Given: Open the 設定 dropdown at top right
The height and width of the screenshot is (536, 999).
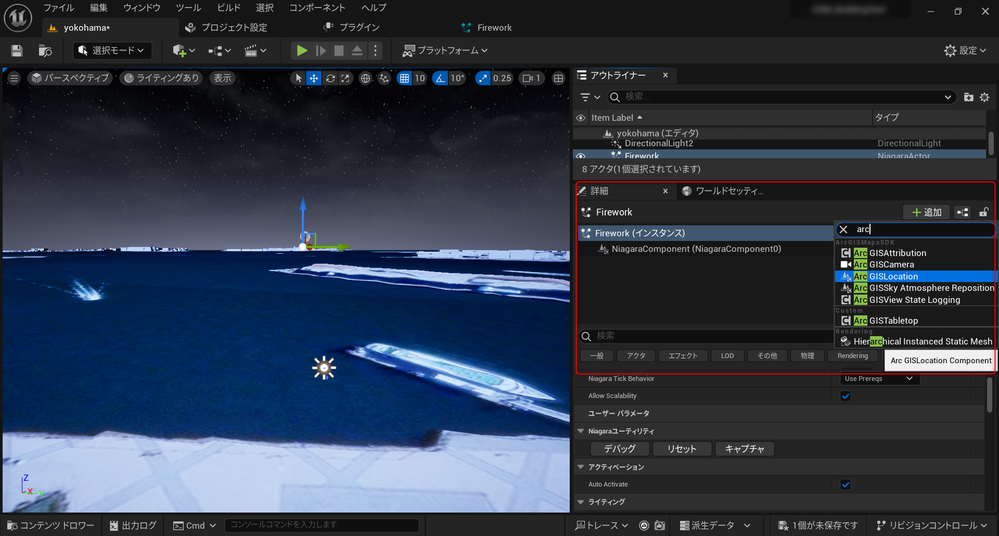Looking at the screenshot, I should [x=965, y=50].
